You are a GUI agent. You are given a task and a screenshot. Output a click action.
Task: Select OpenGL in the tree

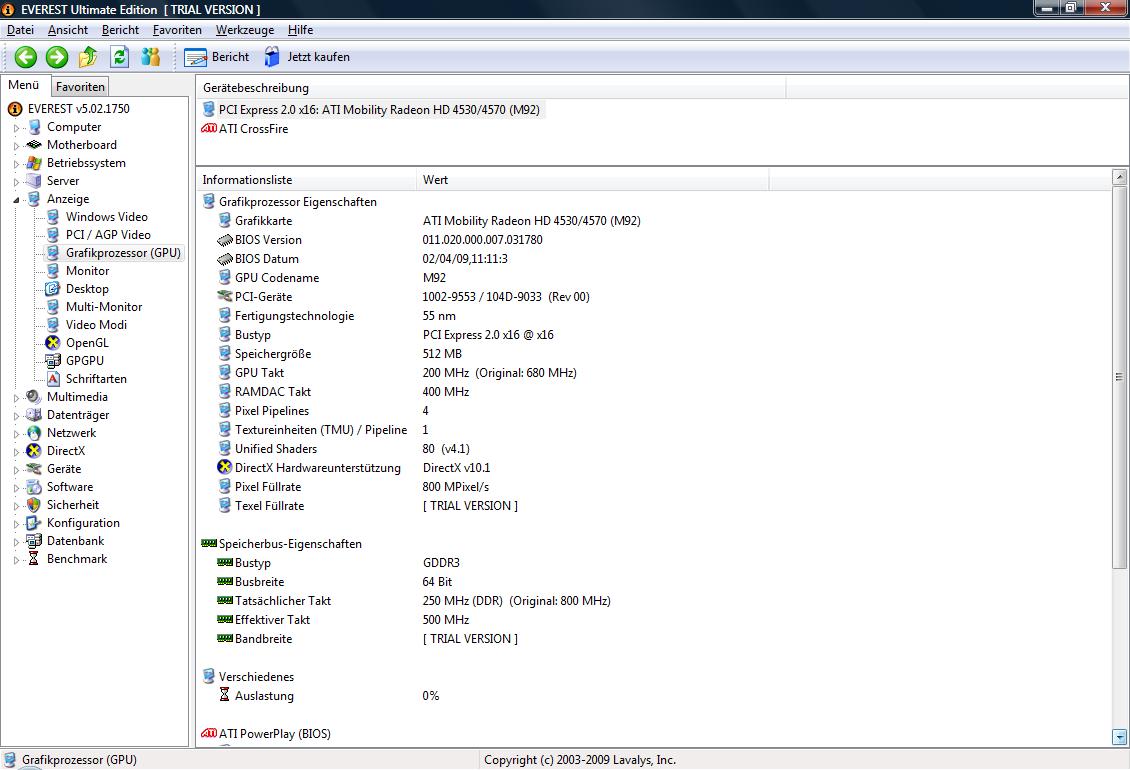click(x=87, y=343)
